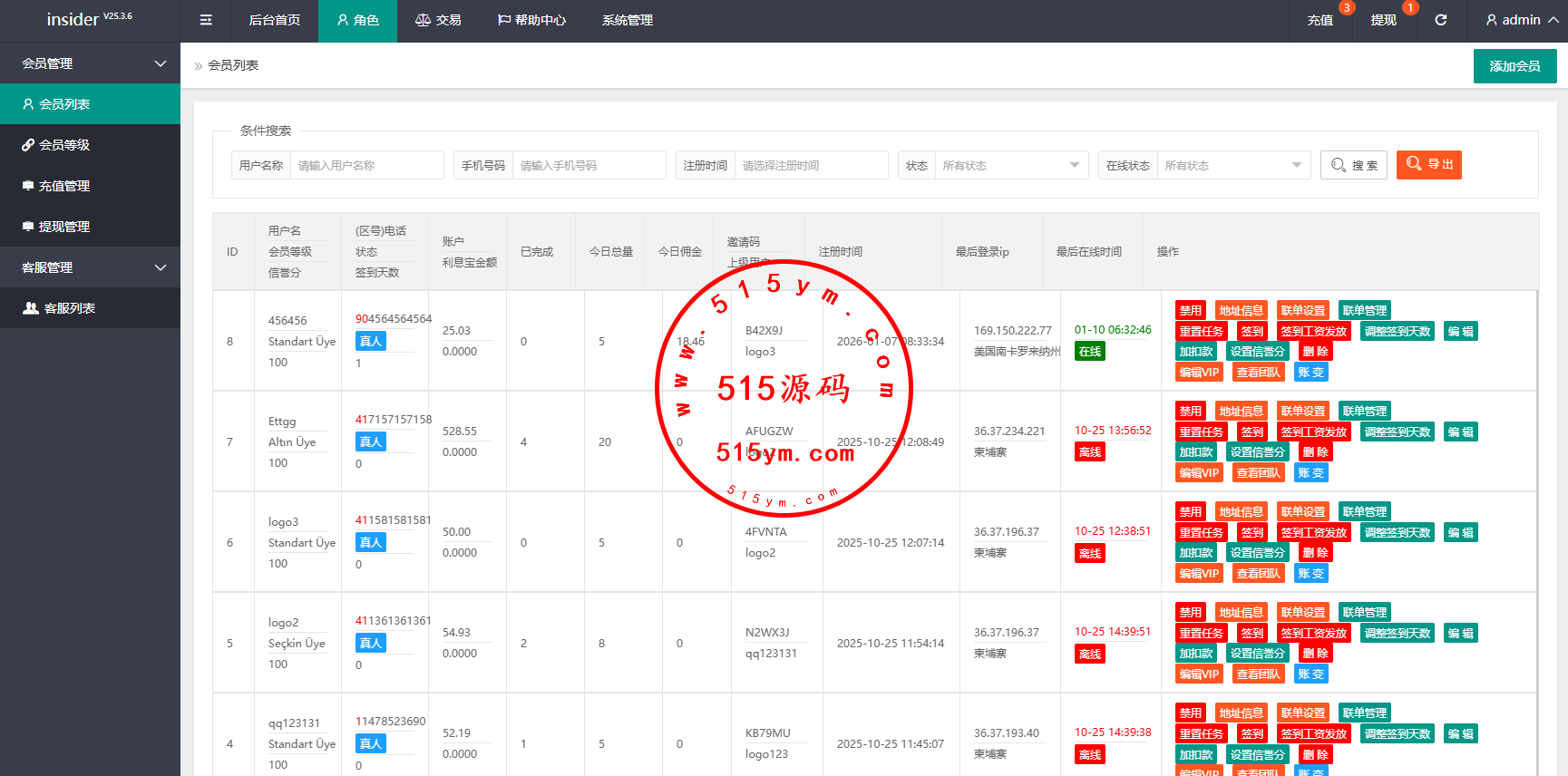This screenshot has height=776, width=1568.
Task: Open 会员等级 in the sidebar
Action: (x=63, y=145)
